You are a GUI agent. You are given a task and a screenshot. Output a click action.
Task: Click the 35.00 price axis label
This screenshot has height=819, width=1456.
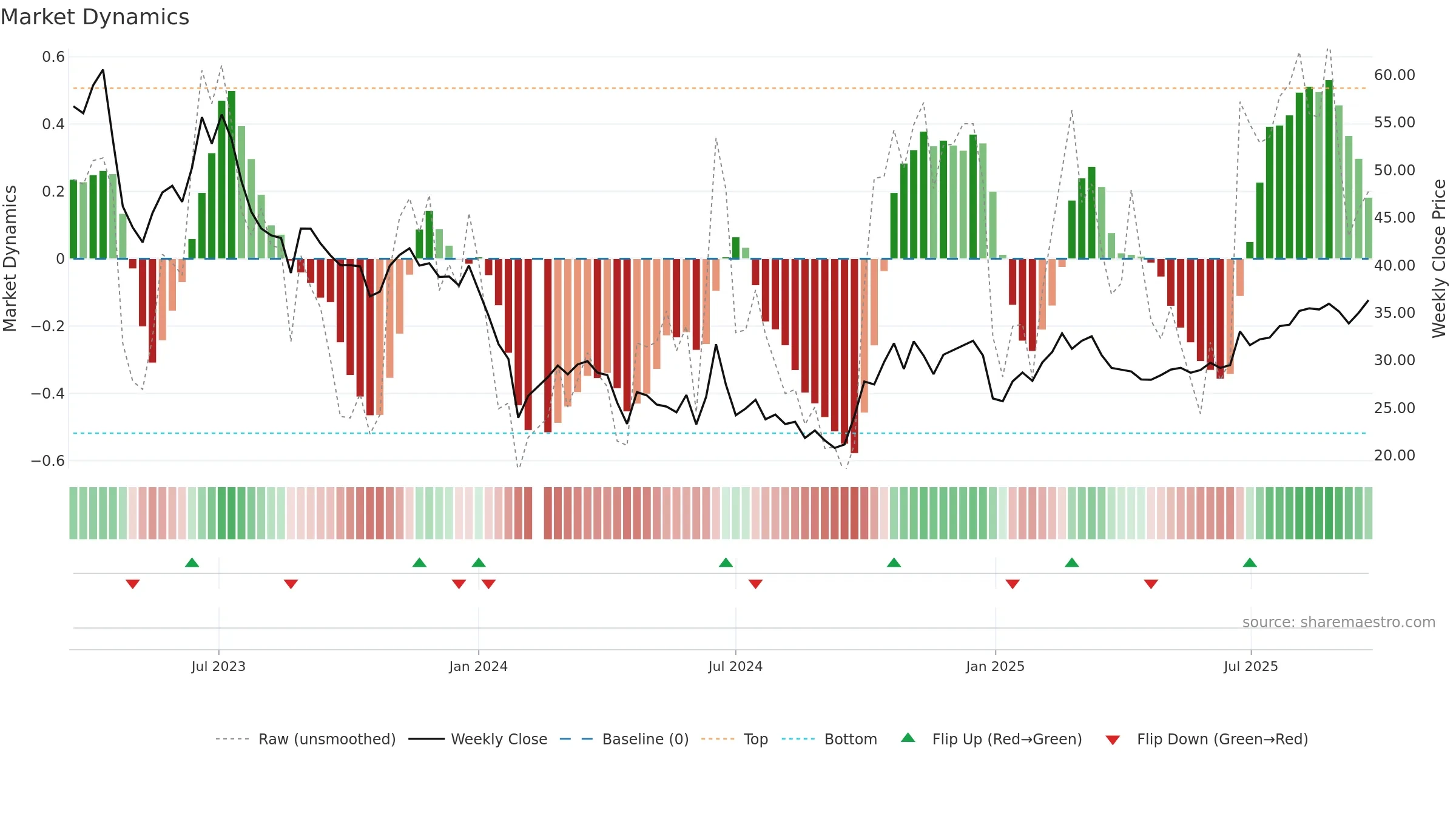coord(1395,313)
